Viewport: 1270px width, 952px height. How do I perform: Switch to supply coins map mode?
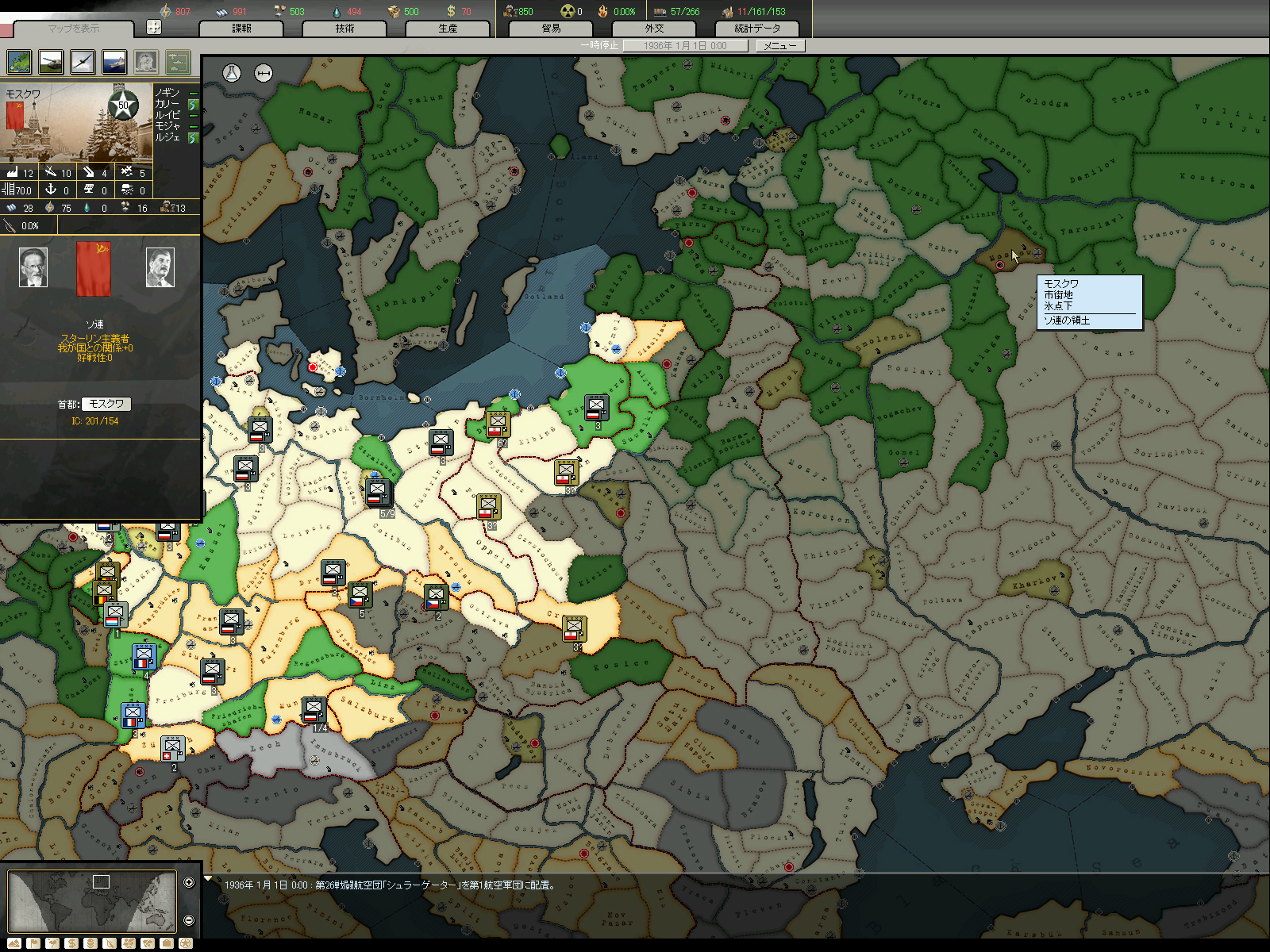click(90, 943)
